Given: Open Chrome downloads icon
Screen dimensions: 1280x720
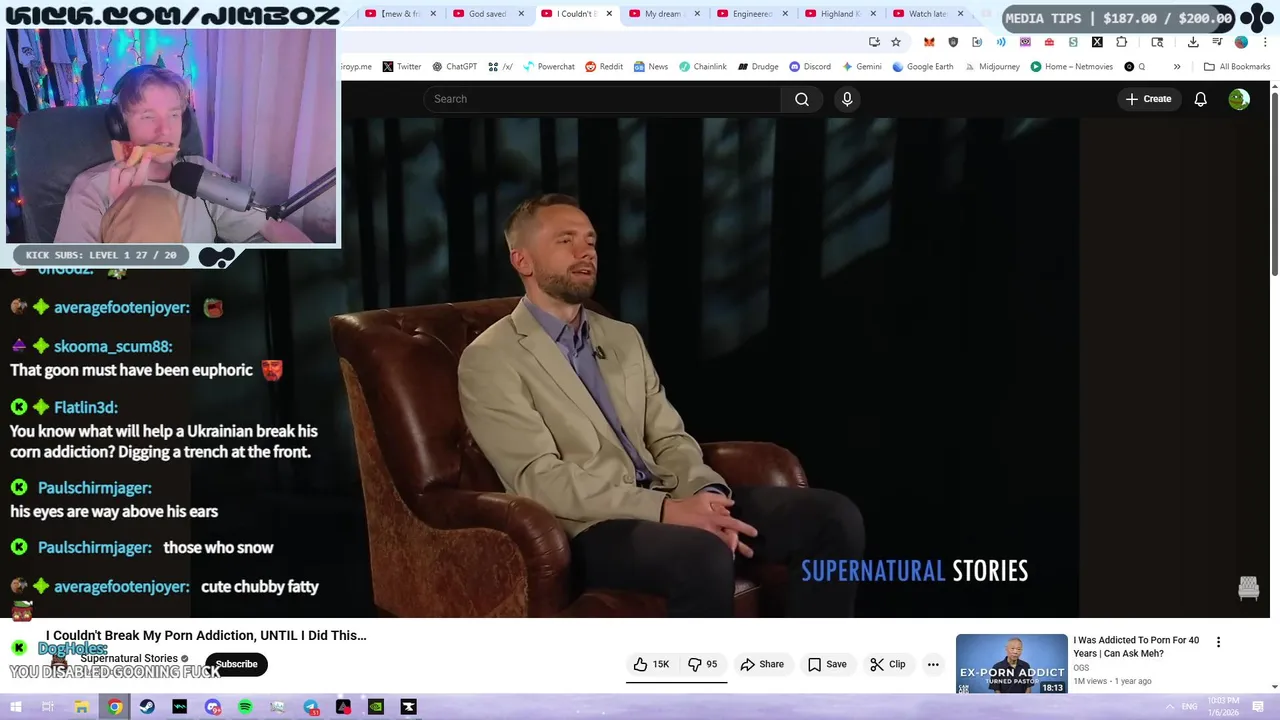Looking at the screenshot, I should tap(1193, 42).
